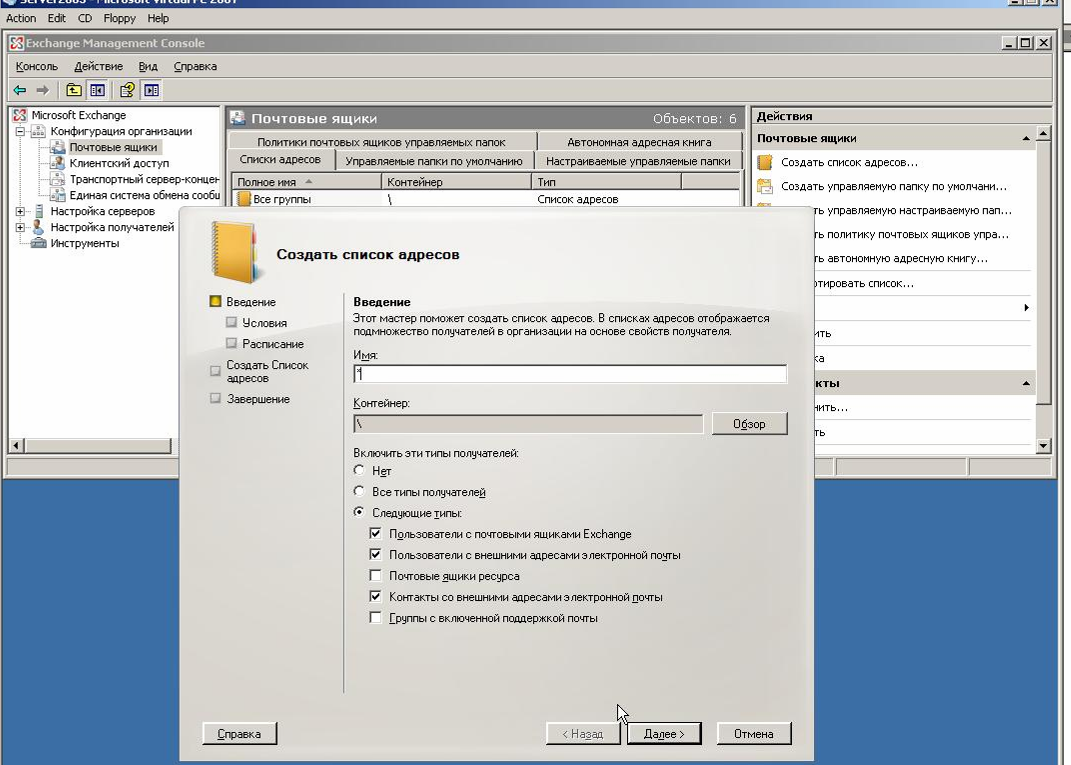This screenshot has height=765, width=1071.
Task: Click the Back arrow toolbar icon
Action: pos(20,90)
